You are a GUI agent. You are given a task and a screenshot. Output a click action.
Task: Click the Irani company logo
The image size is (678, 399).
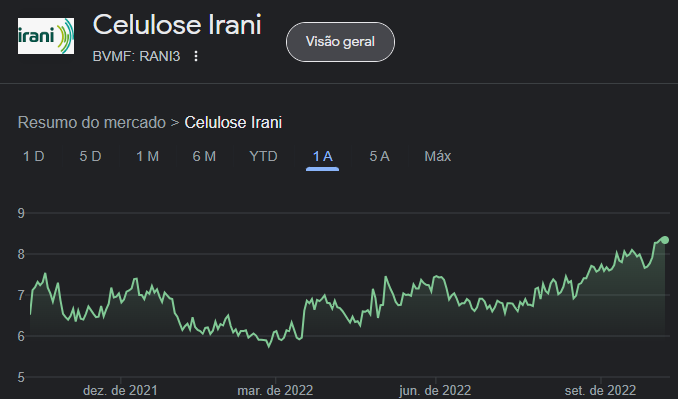pyautogui.click(x=46, y=36)
